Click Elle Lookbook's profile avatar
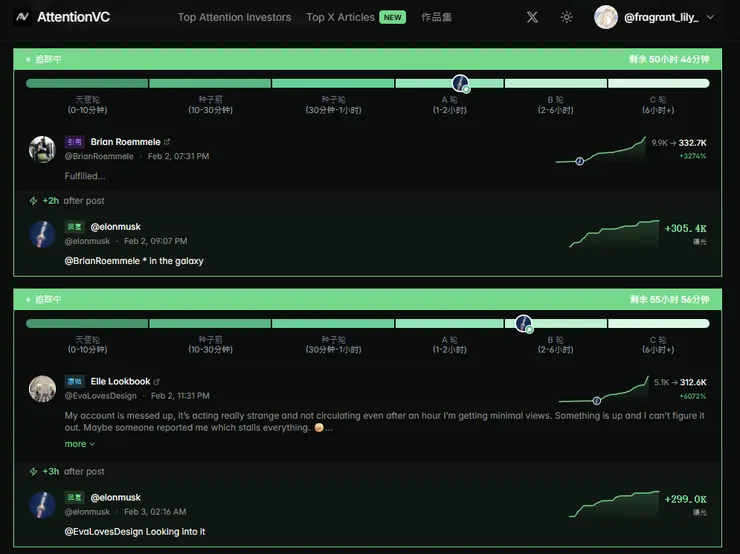 point(42,389)
